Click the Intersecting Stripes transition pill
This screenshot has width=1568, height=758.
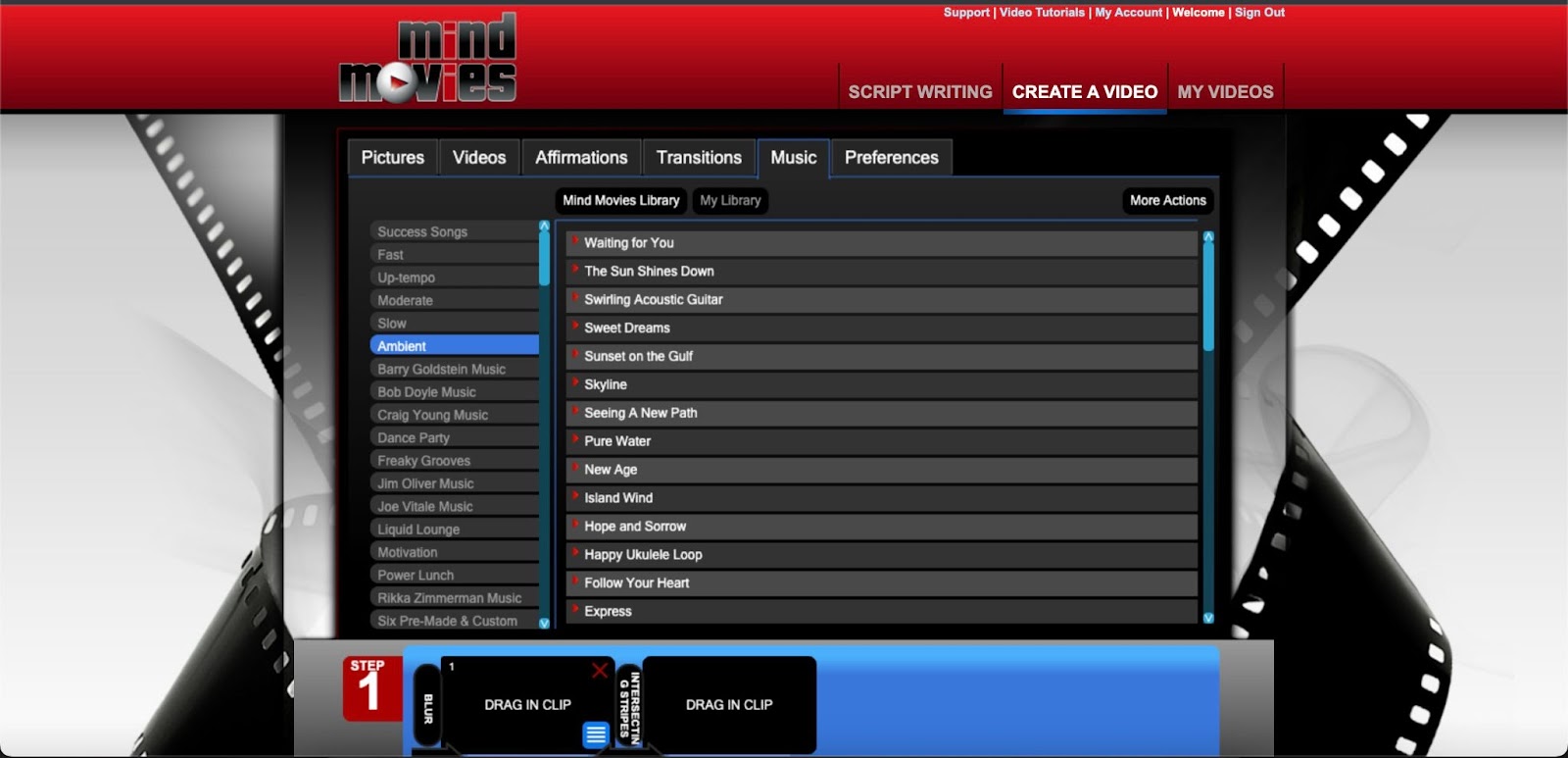(628, 704)
